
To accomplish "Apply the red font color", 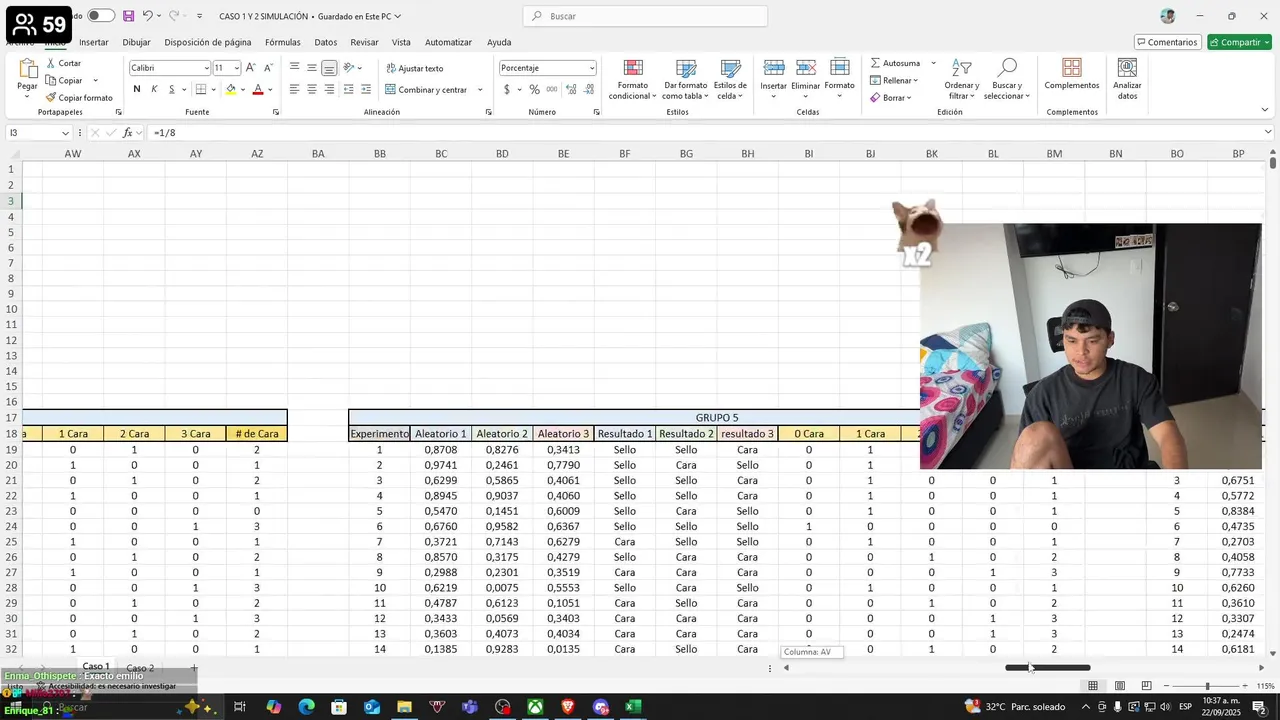I will [x=258, y=89].
